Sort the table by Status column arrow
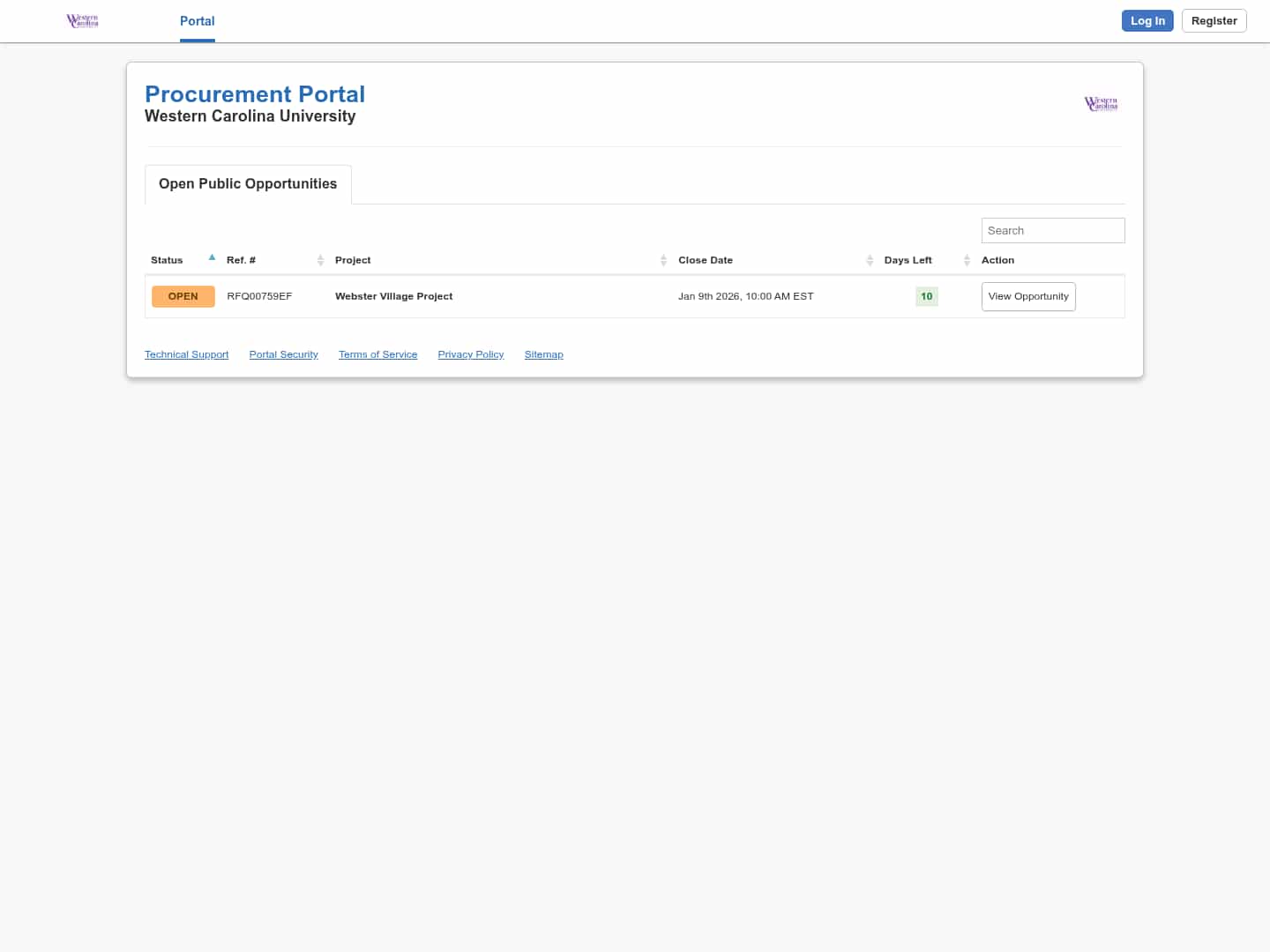The width and height of the screenshot is (1270, 952). [x=212, y=258]
